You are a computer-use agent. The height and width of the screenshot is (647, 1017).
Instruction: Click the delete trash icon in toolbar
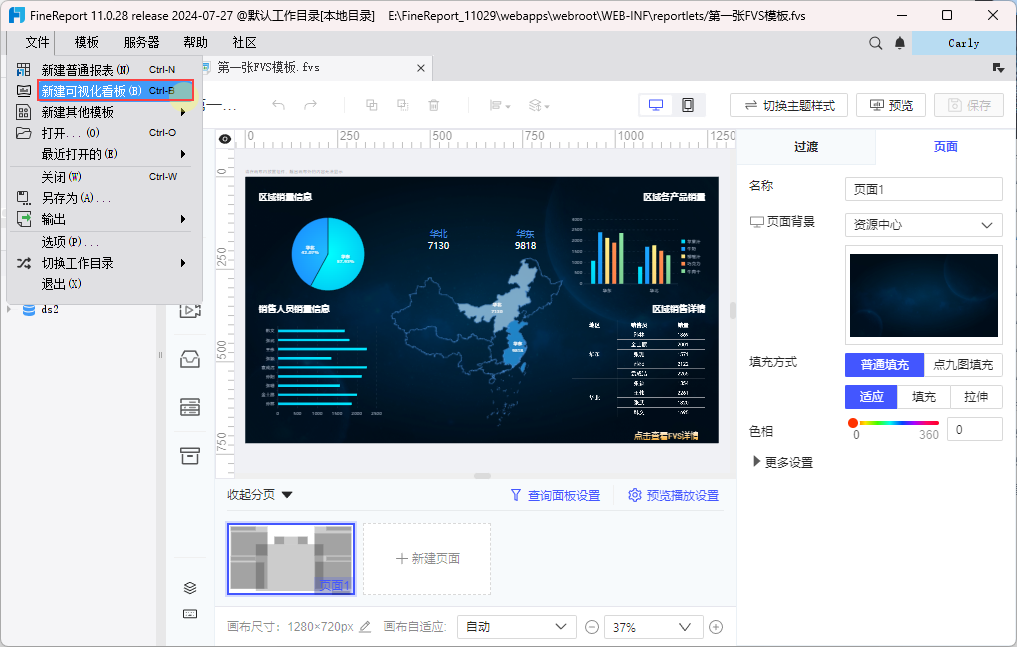[x=434, y=105]
